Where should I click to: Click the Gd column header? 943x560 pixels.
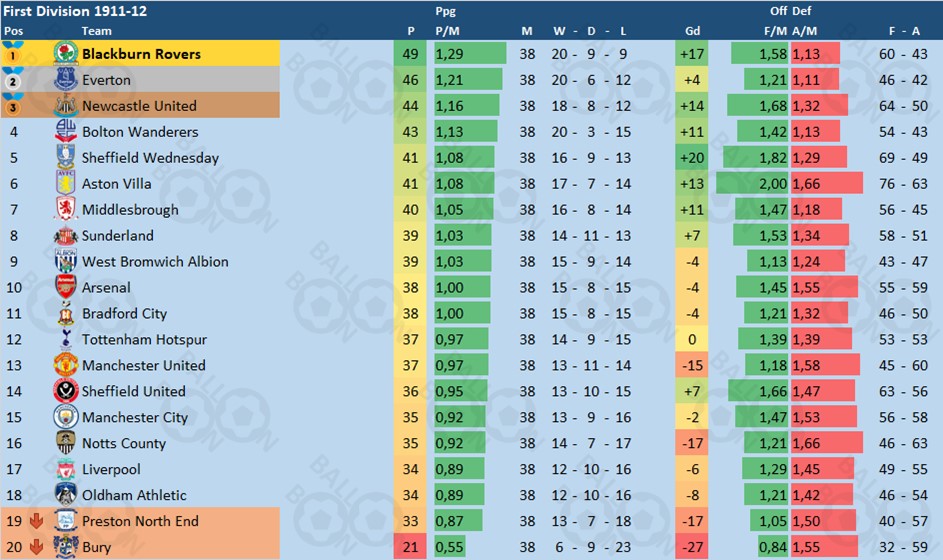692,31
